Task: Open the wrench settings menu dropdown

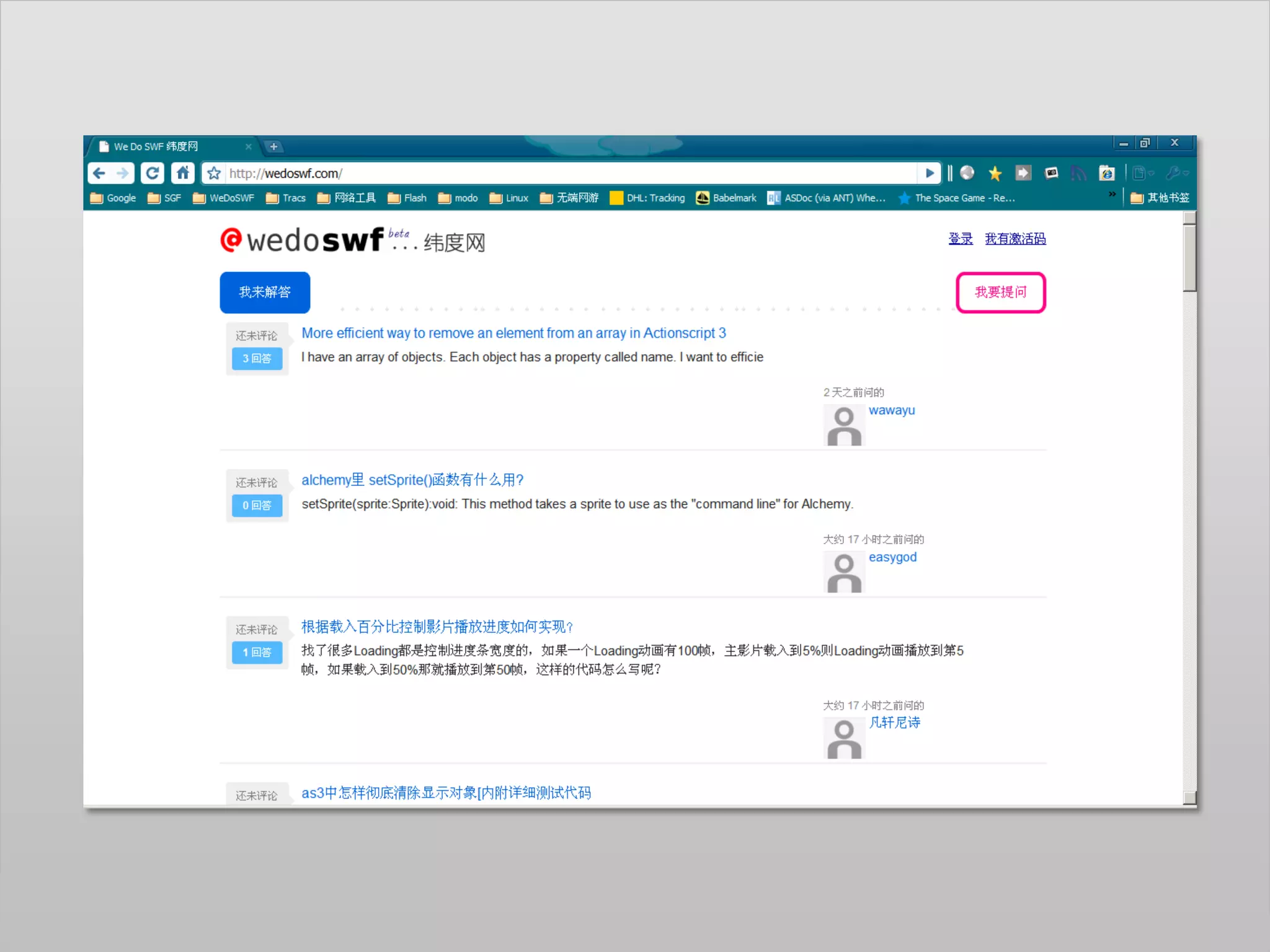Action: 1176,174
